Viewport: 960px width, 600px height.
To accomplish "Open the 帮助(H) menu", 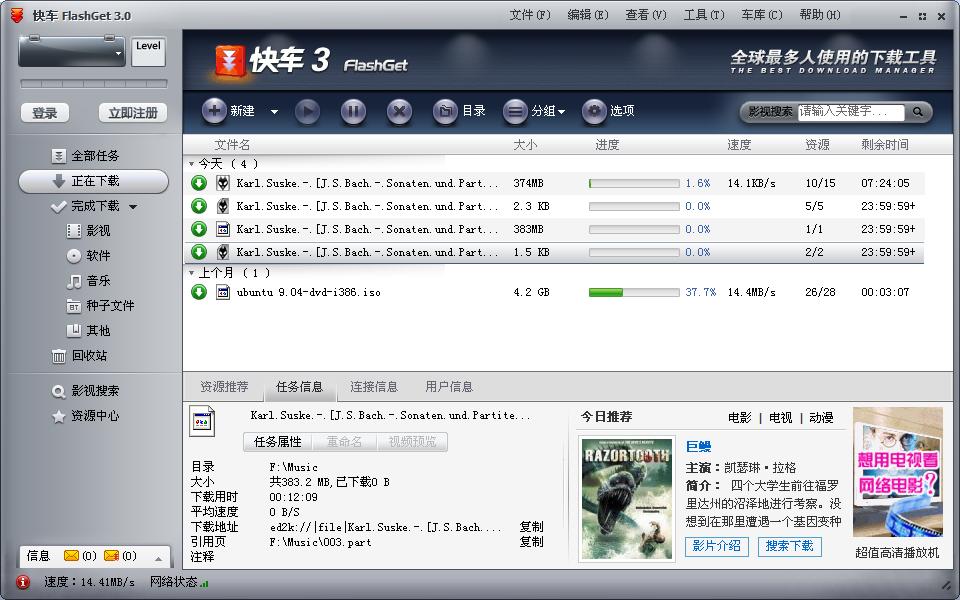I will tap(820, 15).
